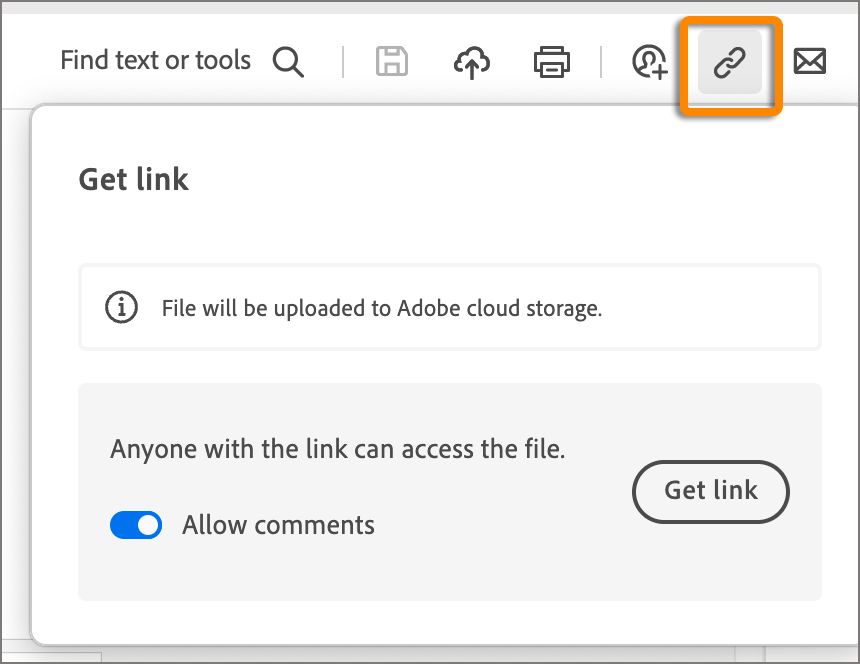Click the info circle icon in the notice
Screen dimensions: 860x664
(122, 307)
